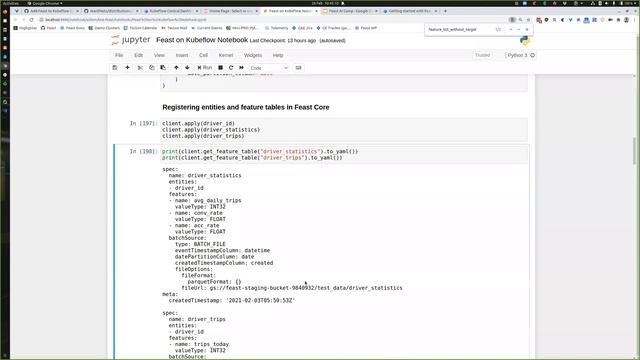640x360 pixels.
Task: Move selected cell down with the arrow
Action: pyautogui.click(x=187, y=68)
